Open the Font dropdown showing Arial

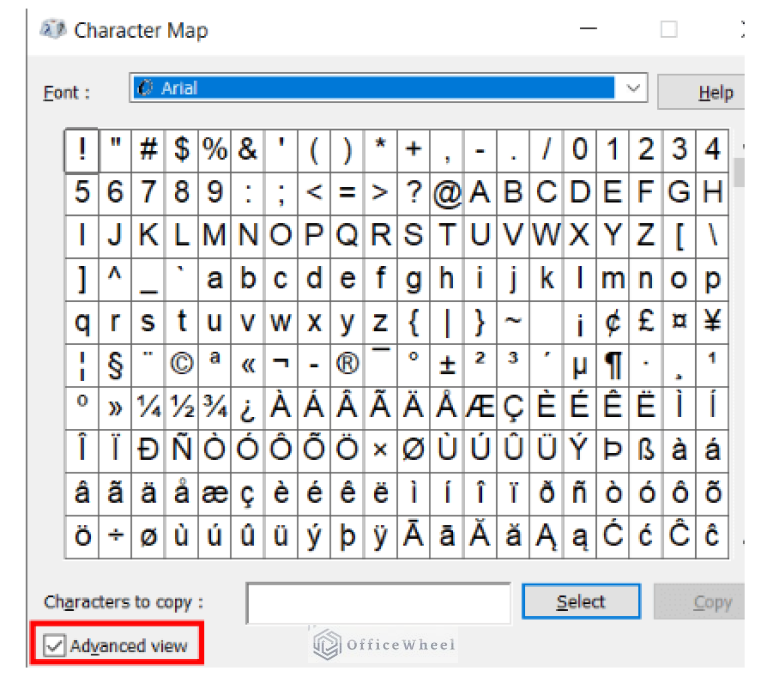(375, 89)
